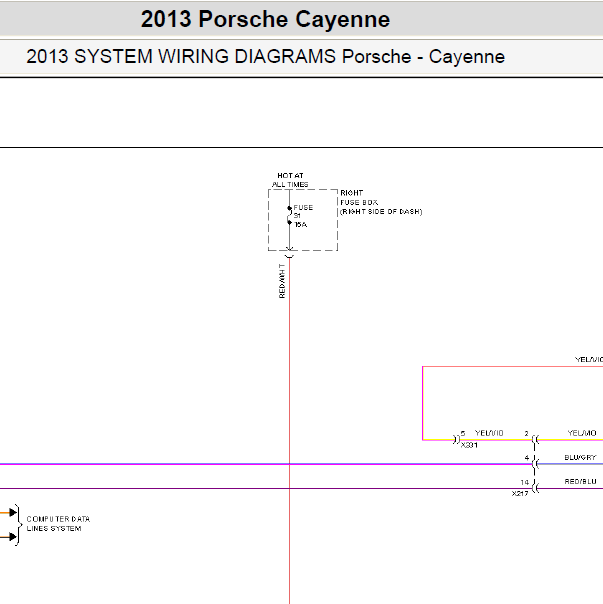Click the 'X331' connector label

[x=469, y=445]
